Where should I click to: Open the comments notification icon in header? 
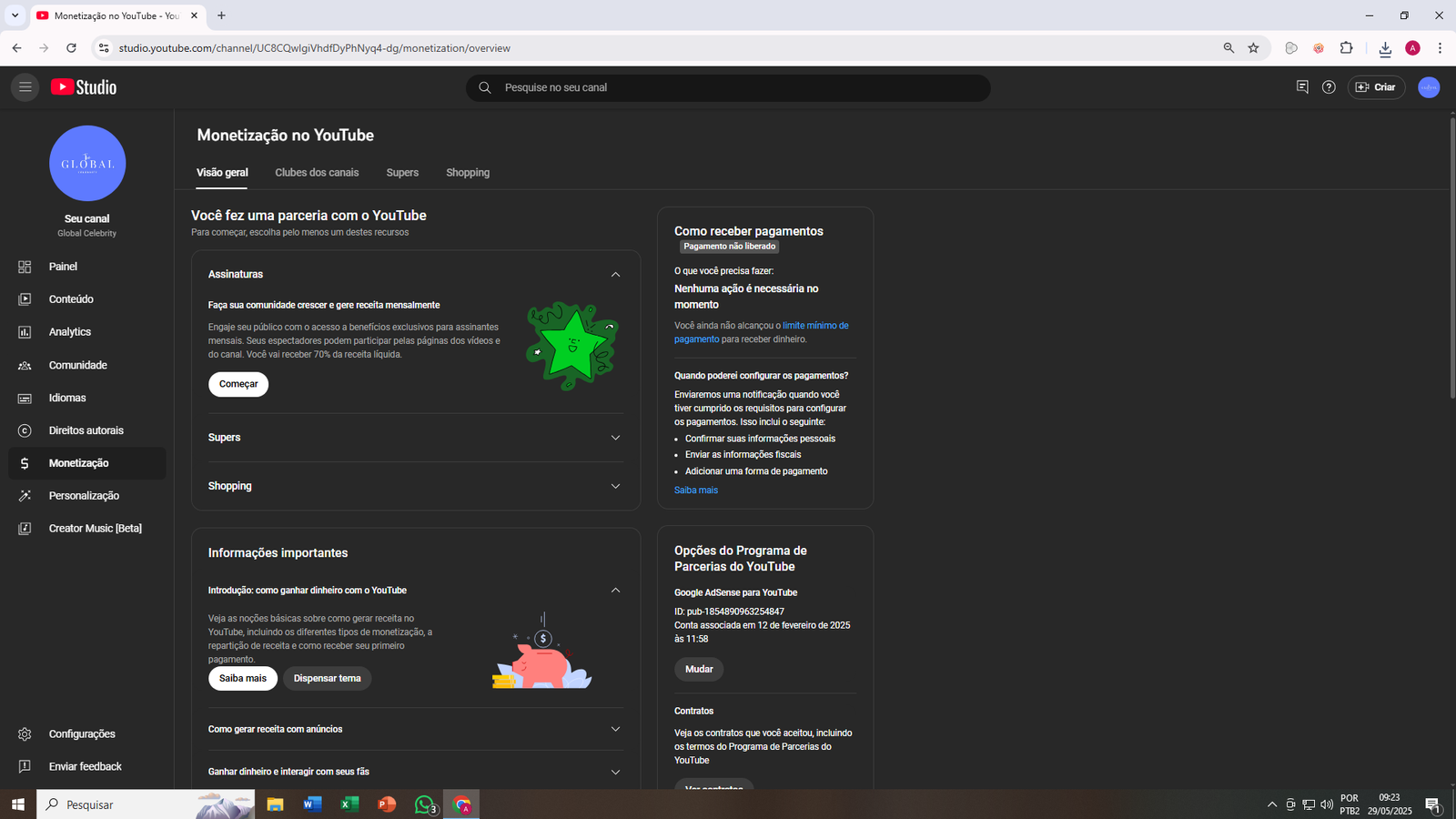coord(1302,87)
